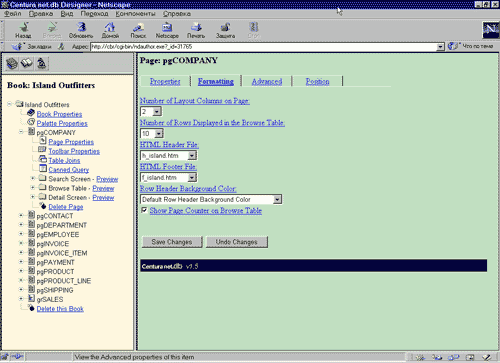This screenshot has width=500, height=363.
Task: Click the microscope icon in left panel
Action: (x=42, y=63)
